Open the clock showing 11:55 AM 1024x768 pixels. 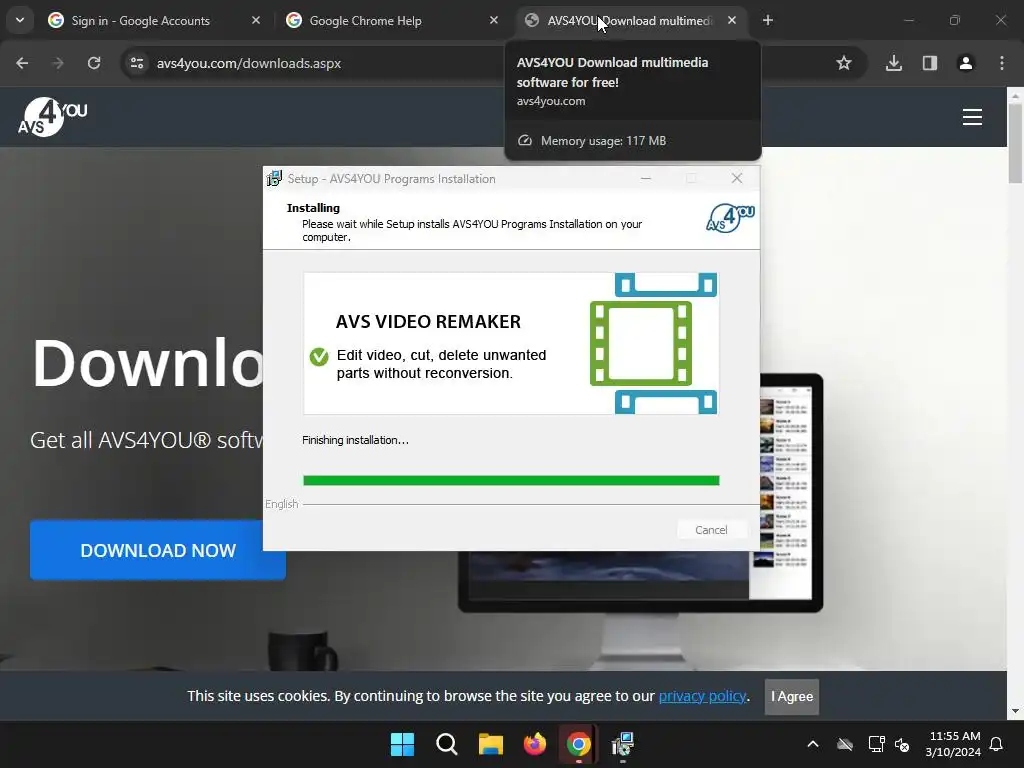(953, 744)
